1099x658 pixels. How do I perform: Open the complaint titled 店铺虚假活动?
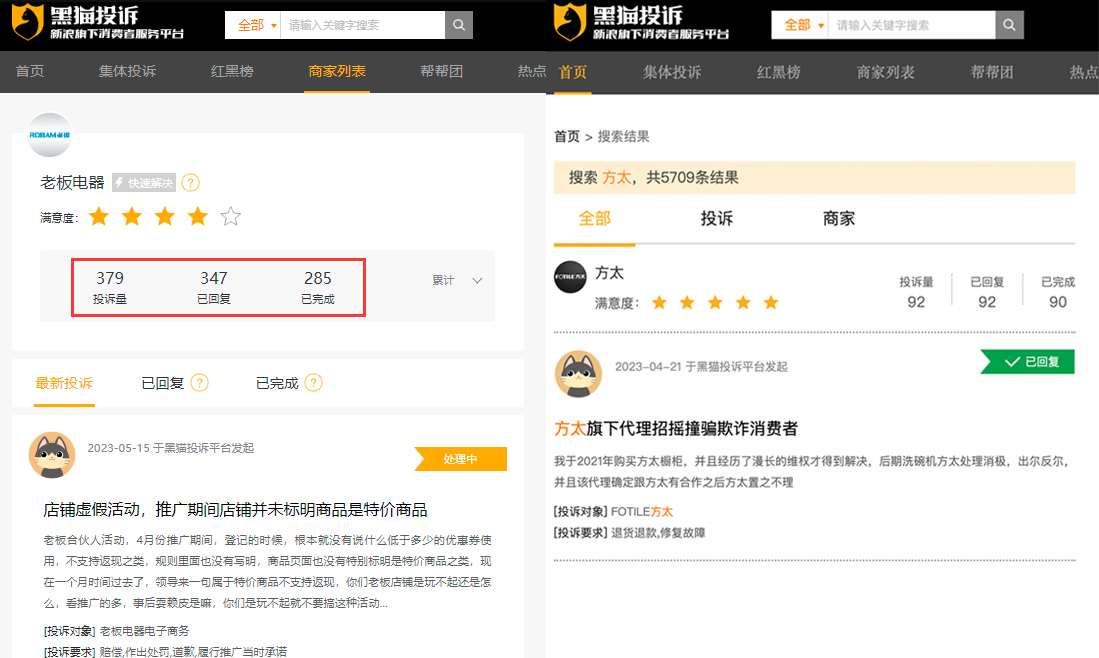[235, 510]
